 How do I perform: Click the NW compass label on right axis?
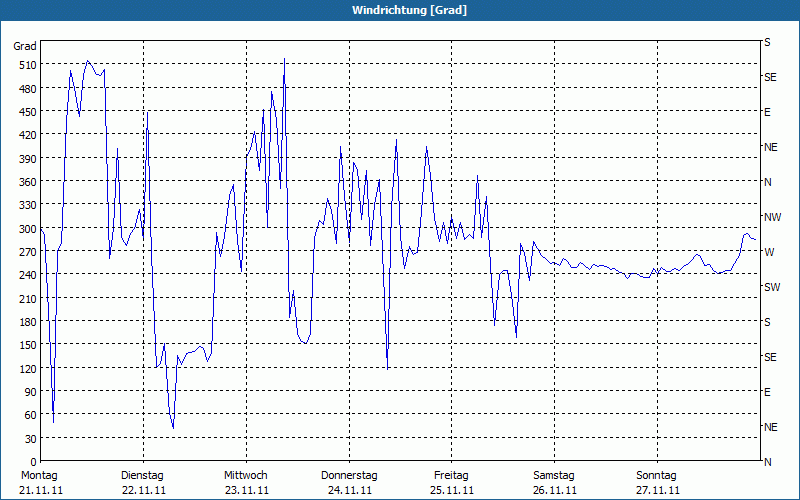[772, 217]
